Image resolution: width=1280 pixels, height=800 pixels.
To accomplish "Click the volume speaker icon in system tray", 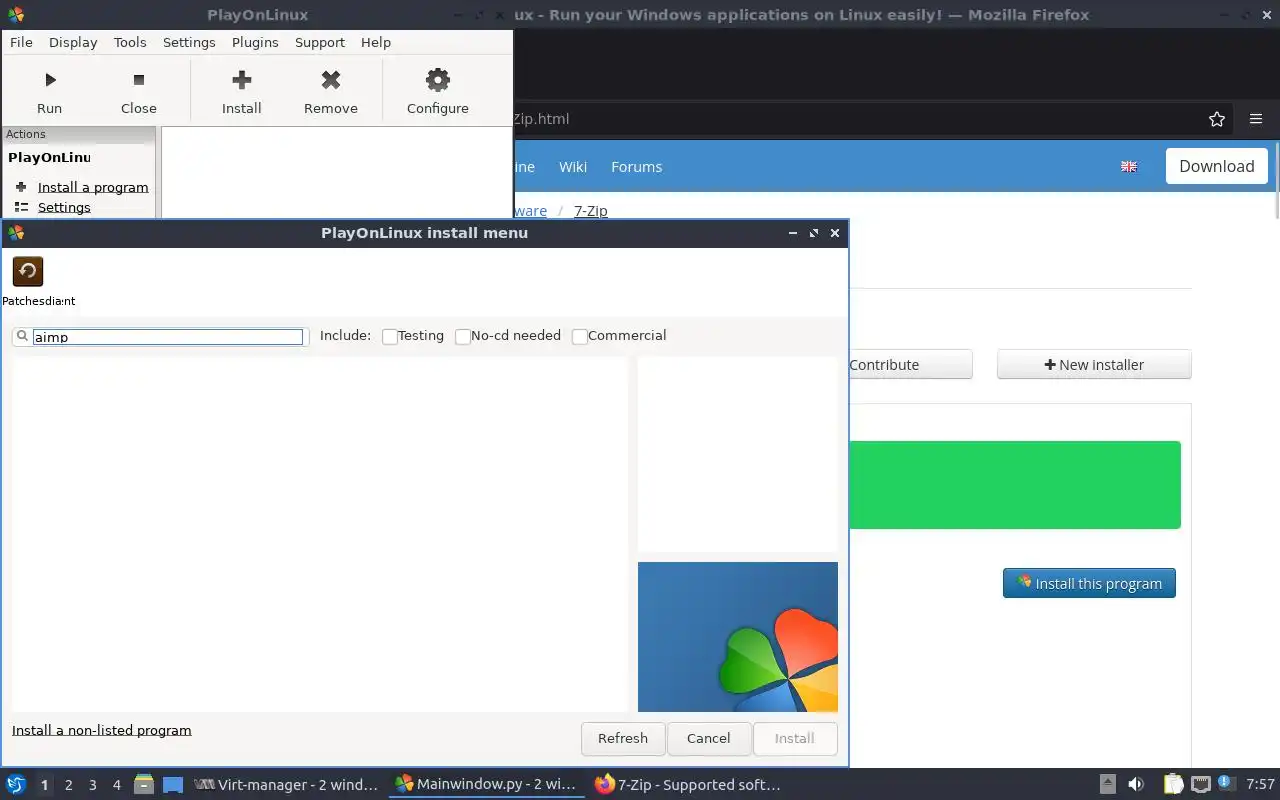I will coord(1136,784).
